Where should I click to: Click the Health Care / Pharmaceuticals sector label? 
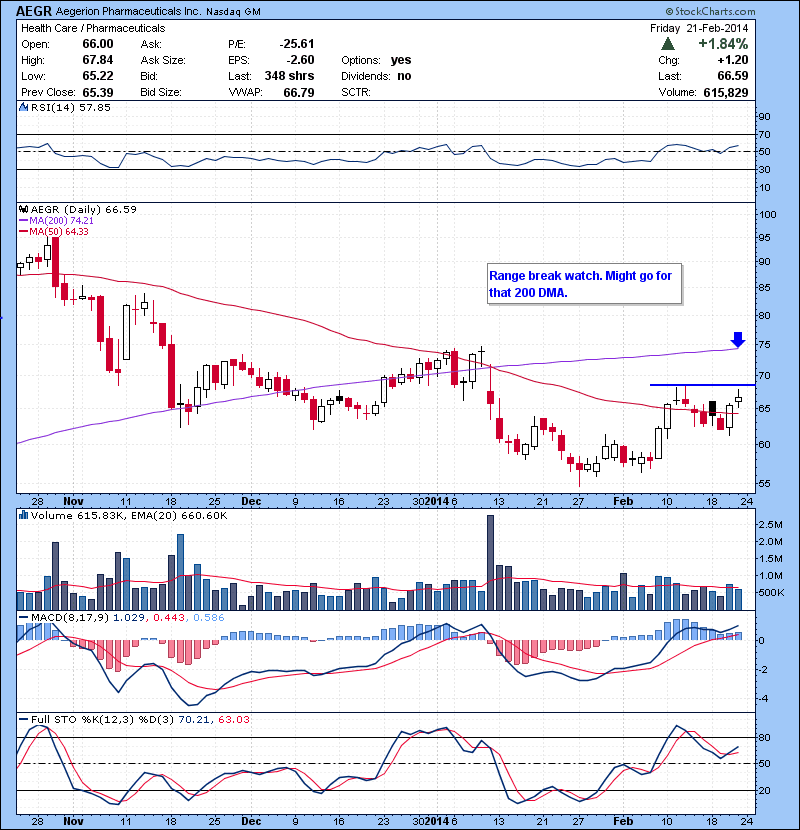coord(93,28)
